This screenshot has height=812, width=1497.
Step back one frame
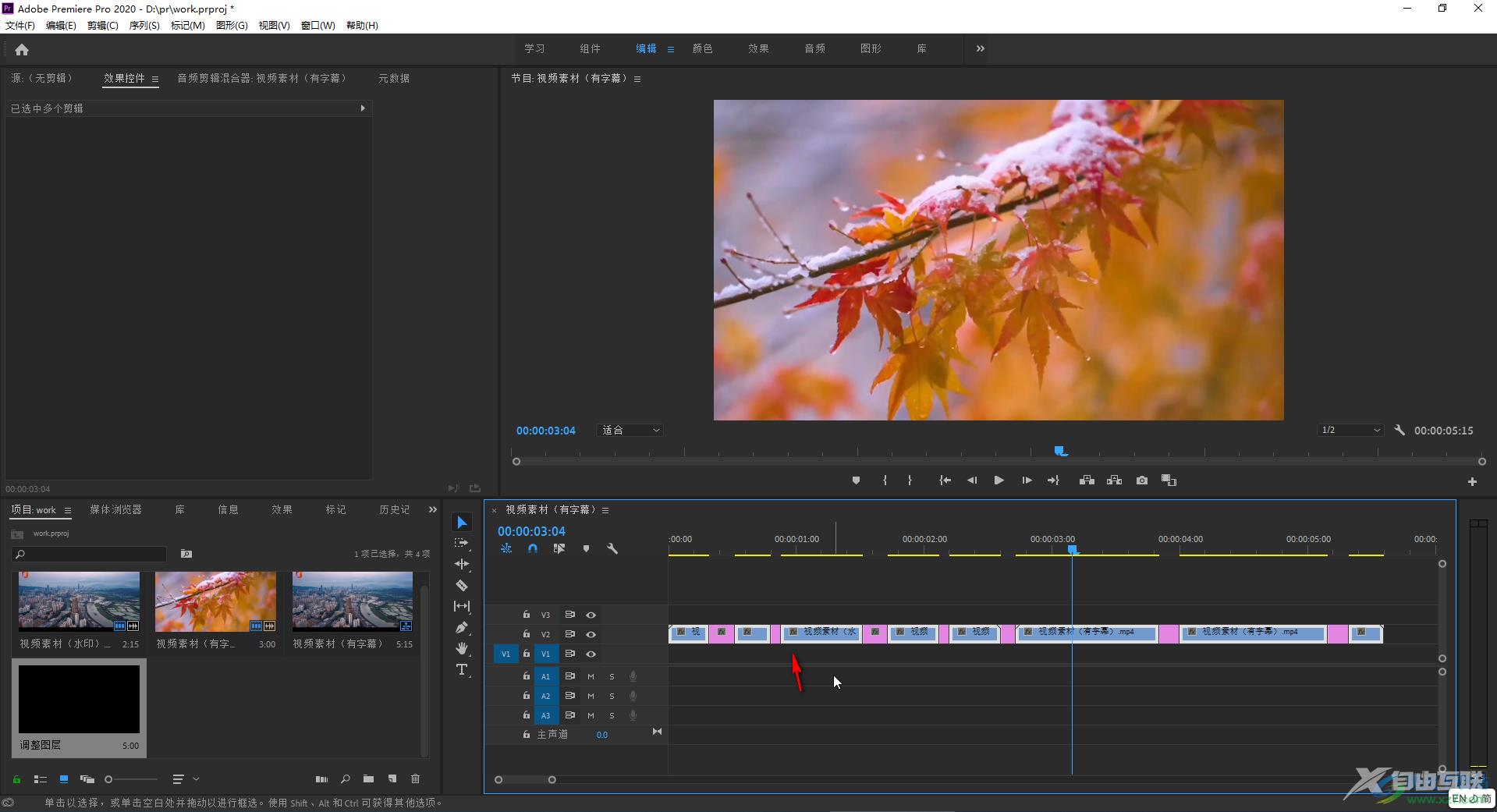[972, 480]
